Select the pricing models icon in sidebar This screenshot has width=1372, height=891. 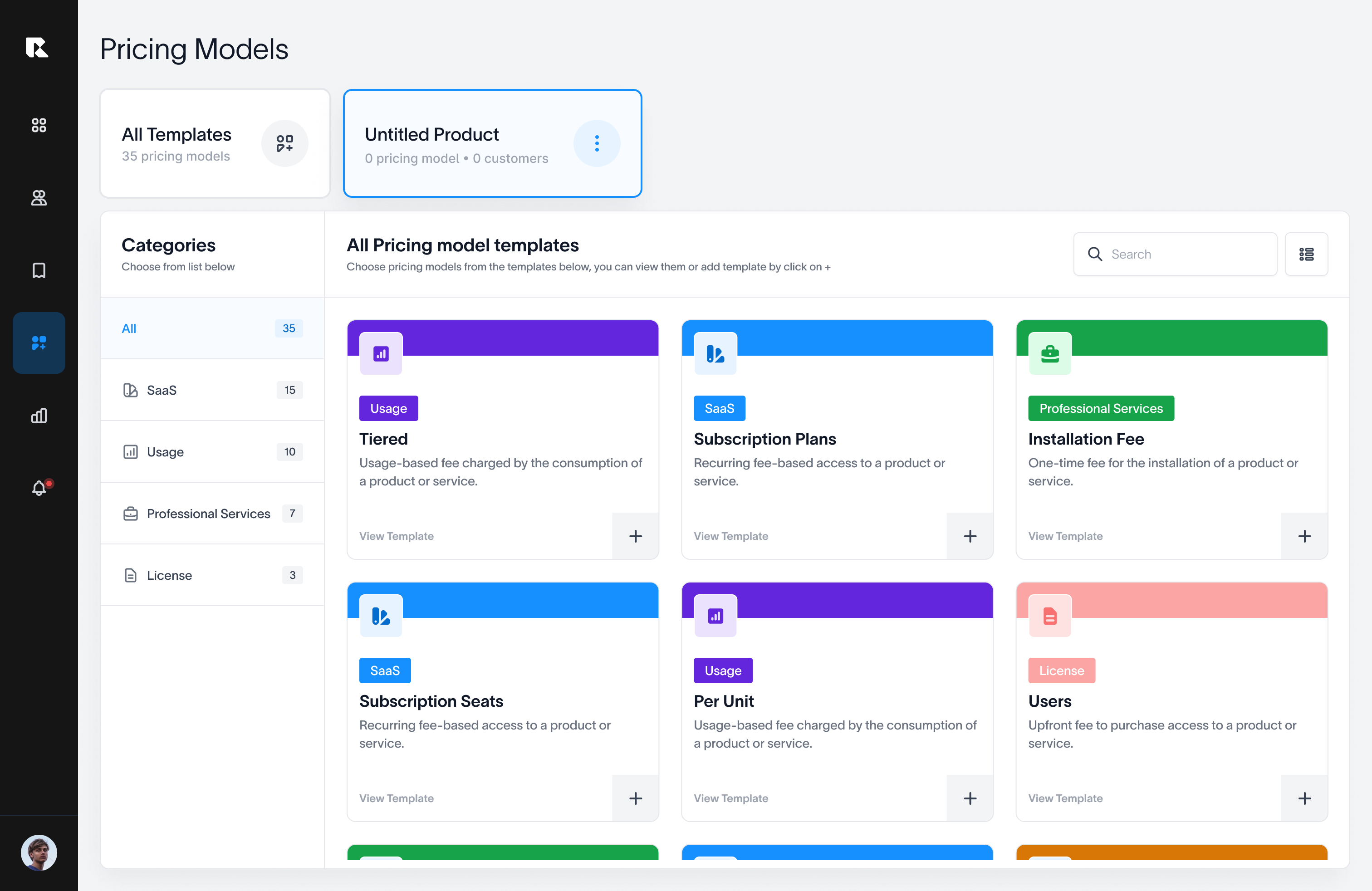pos(39,343)
